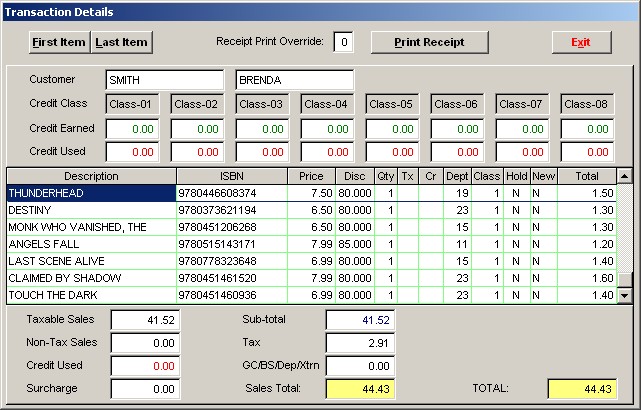The height and width of the screenshot is (410, 641).
Task: Click the customer last name field SMITH
Action: 165,80
